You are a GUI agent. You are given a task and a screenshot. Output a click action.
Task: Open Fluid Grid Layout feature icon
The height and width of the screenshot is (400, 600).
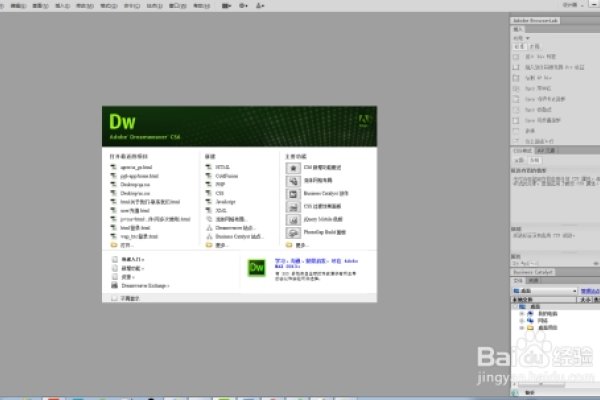(x=293, y=181)
